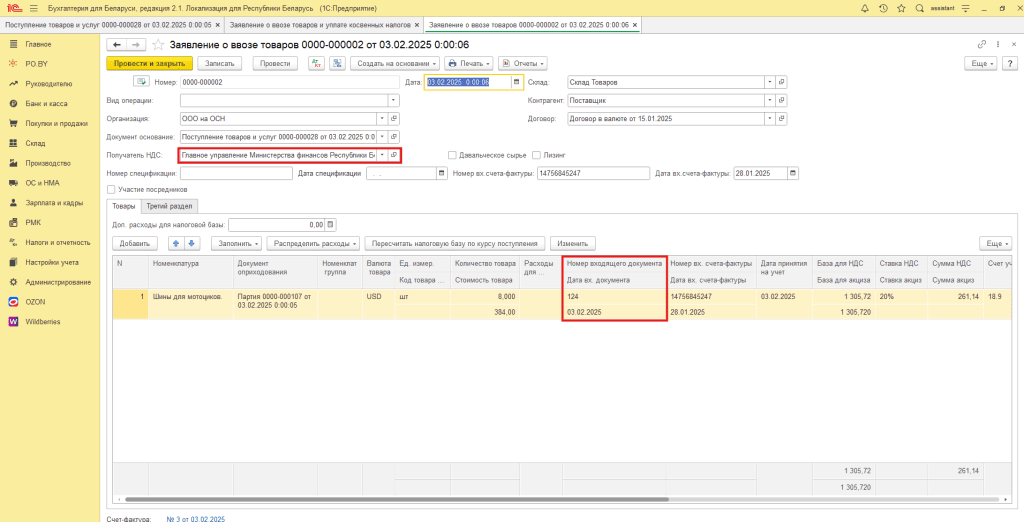Image resolution: width=1024 pixels, height=522 pixels.
Task: Move row up with blue arrow
Action: click(x=175, y=243)
